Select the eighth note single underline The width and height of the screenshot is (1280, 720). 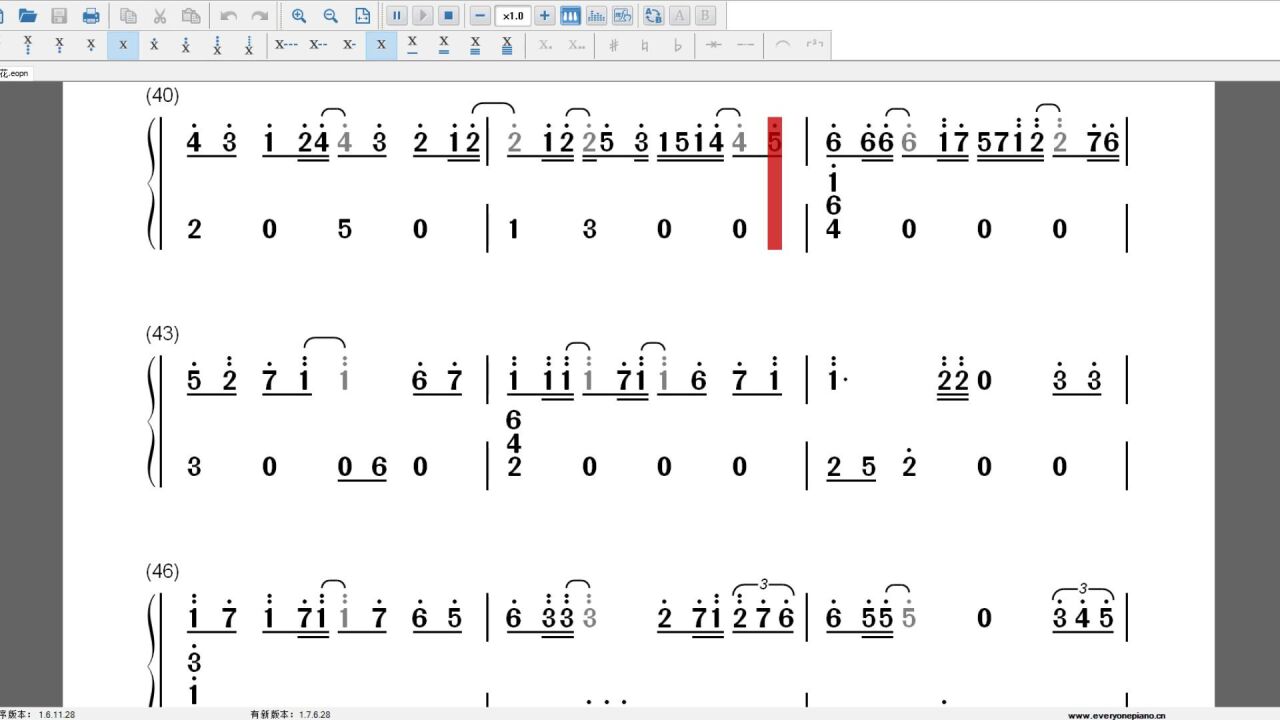click(x=412, y=45)
